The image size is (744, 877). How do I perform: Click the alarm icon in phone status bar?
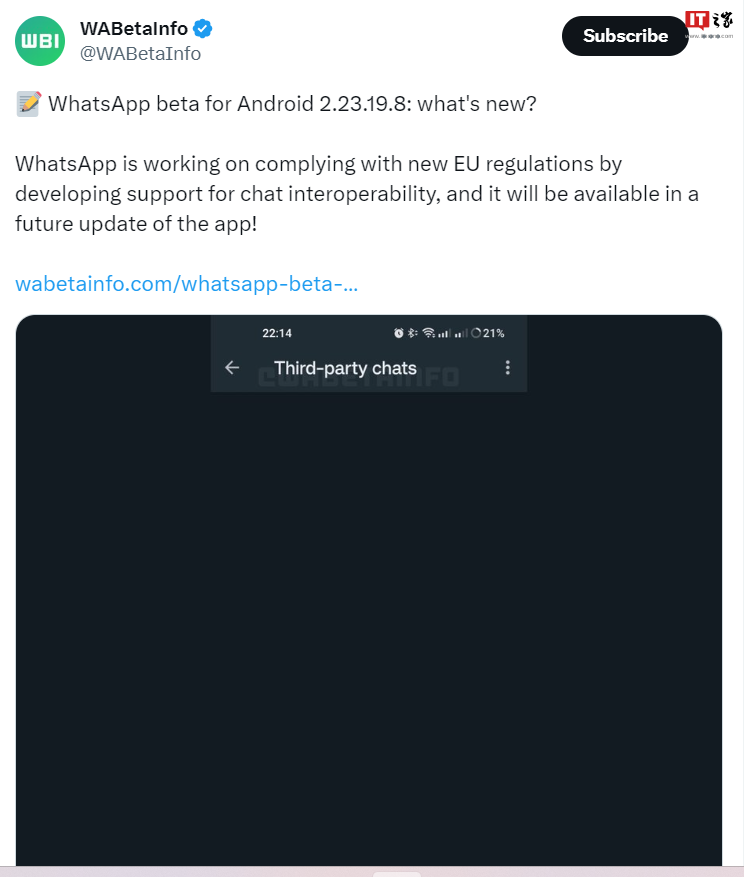click(x=398, y=333)
